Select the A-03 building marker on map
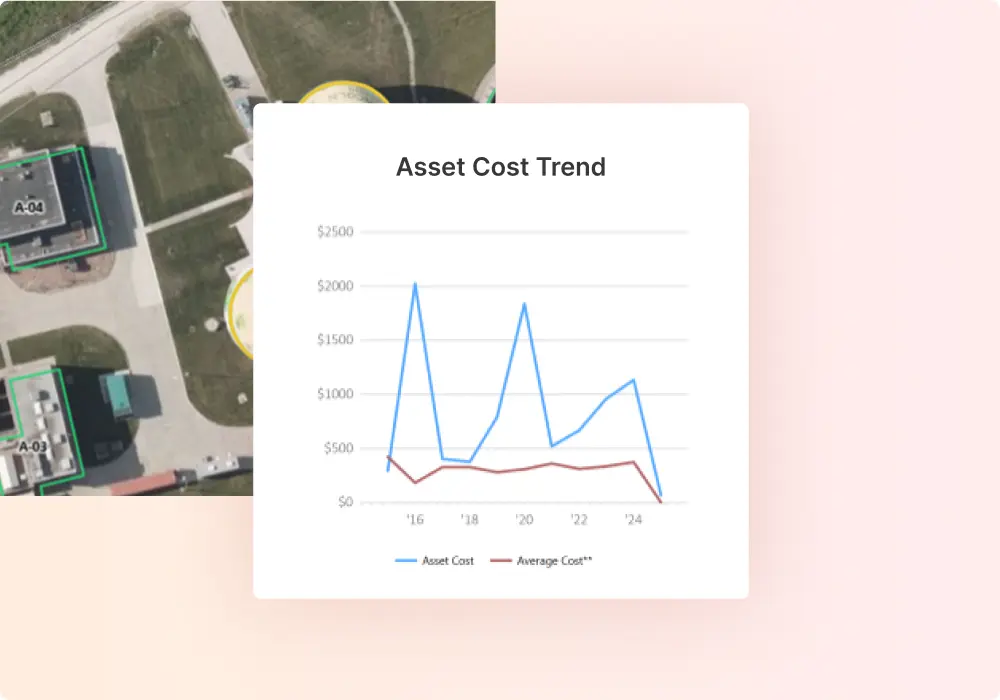 click(33, 447)
